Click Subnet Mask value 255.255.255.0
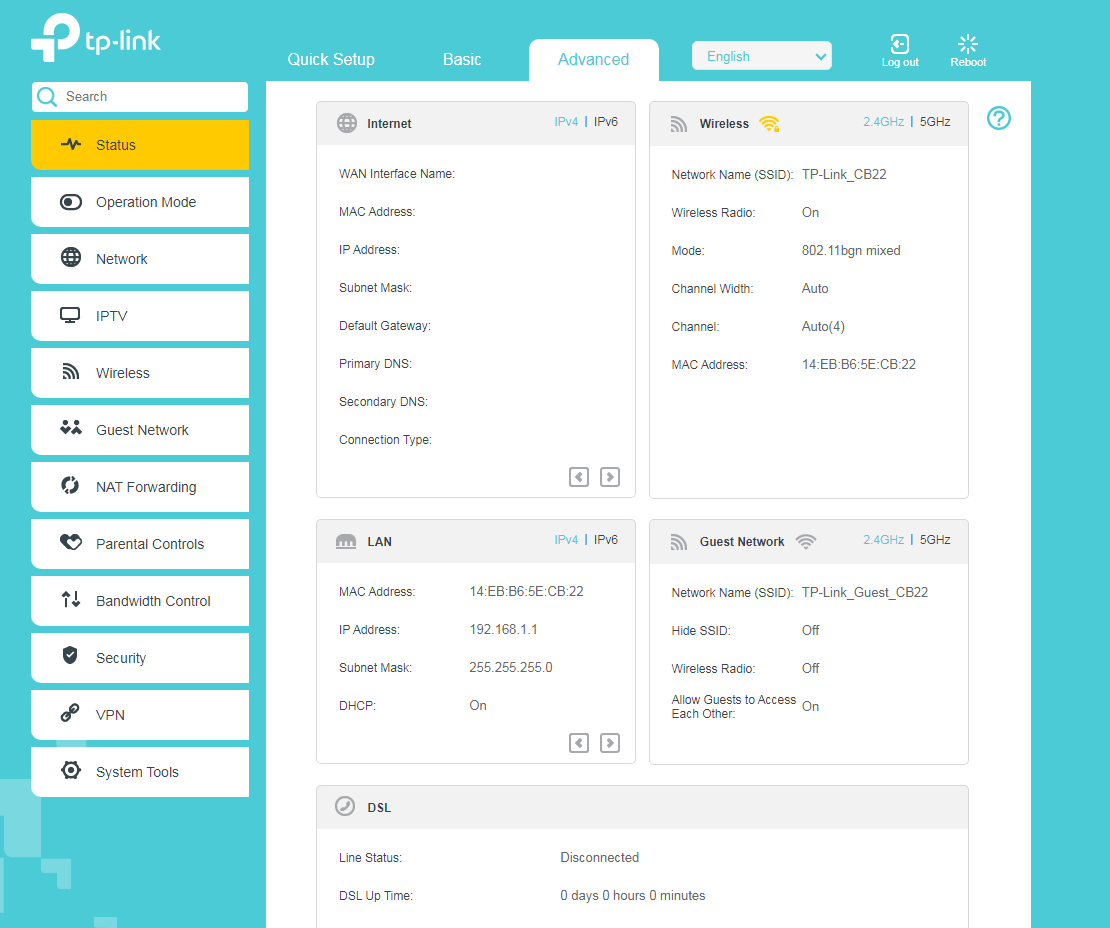Viewport: 1110px width, 928px height. [511, 668]
